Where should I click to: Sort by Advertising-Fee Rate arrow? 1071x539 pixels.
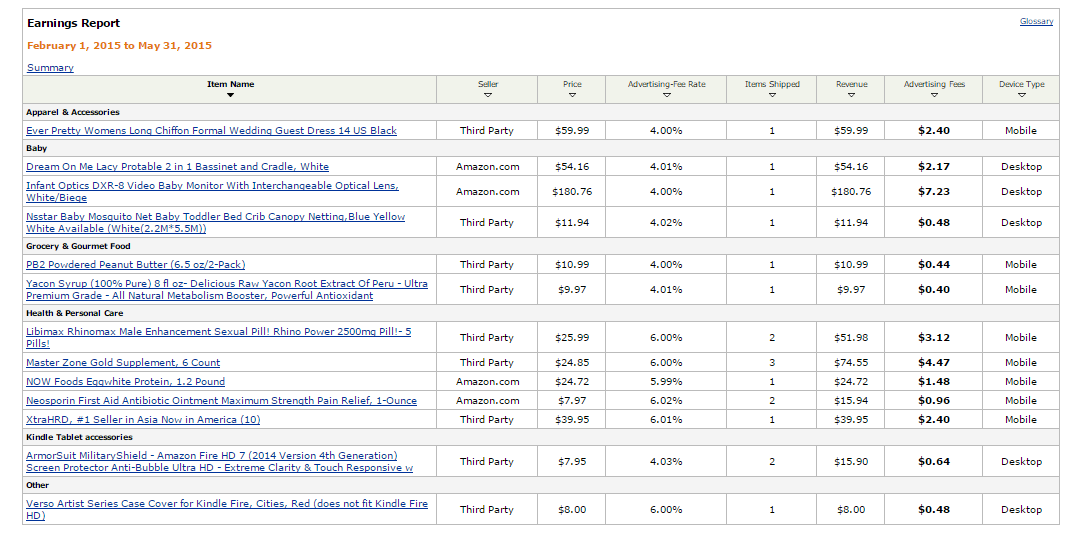pyautogui.click(x=667, y=96)
